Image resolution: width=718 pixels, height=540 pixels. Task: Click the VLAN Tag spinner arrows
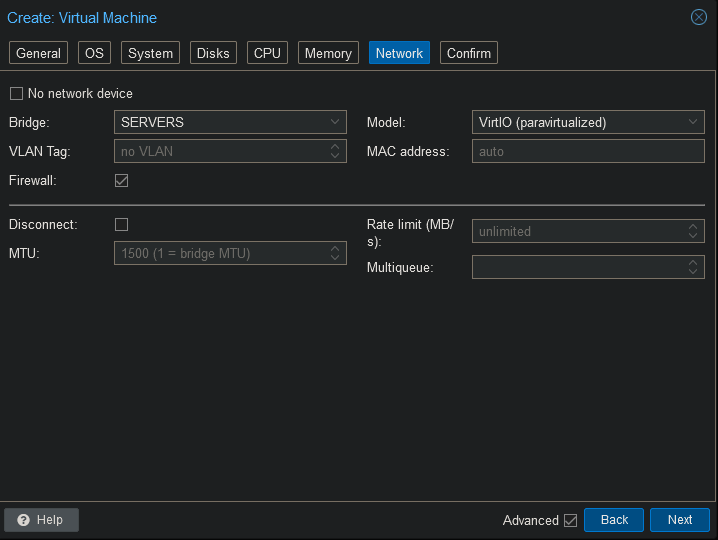[x=335, y=152]
